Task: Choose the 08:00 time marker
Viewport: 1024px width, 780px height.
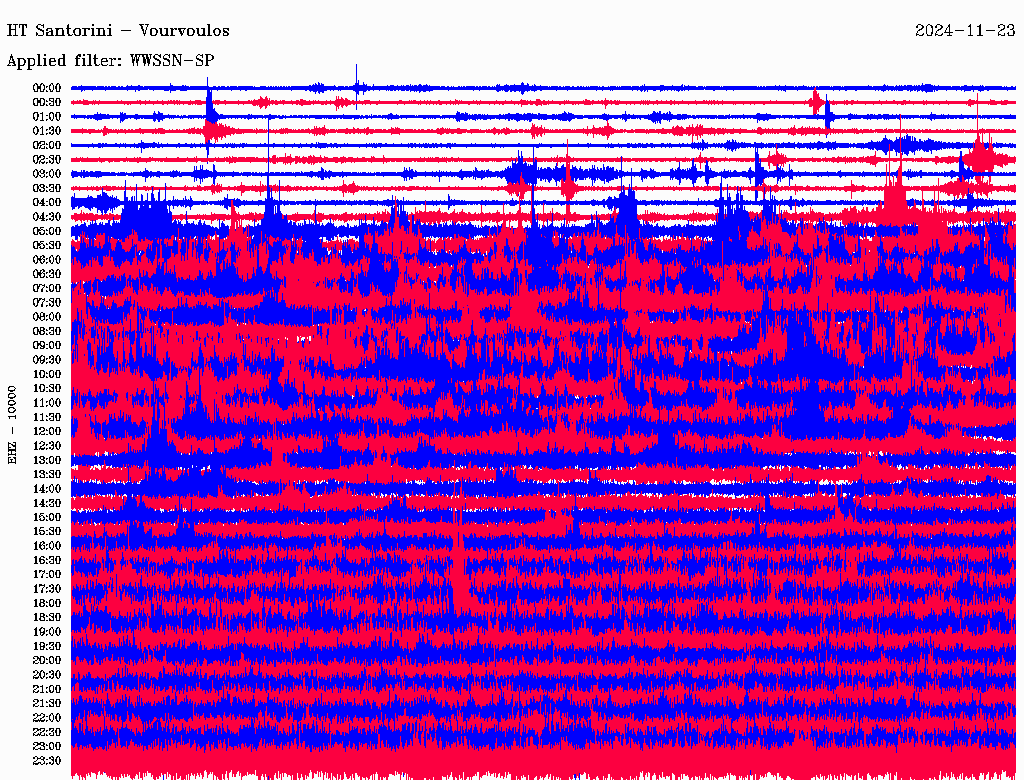Action: [x=47, y=317]
